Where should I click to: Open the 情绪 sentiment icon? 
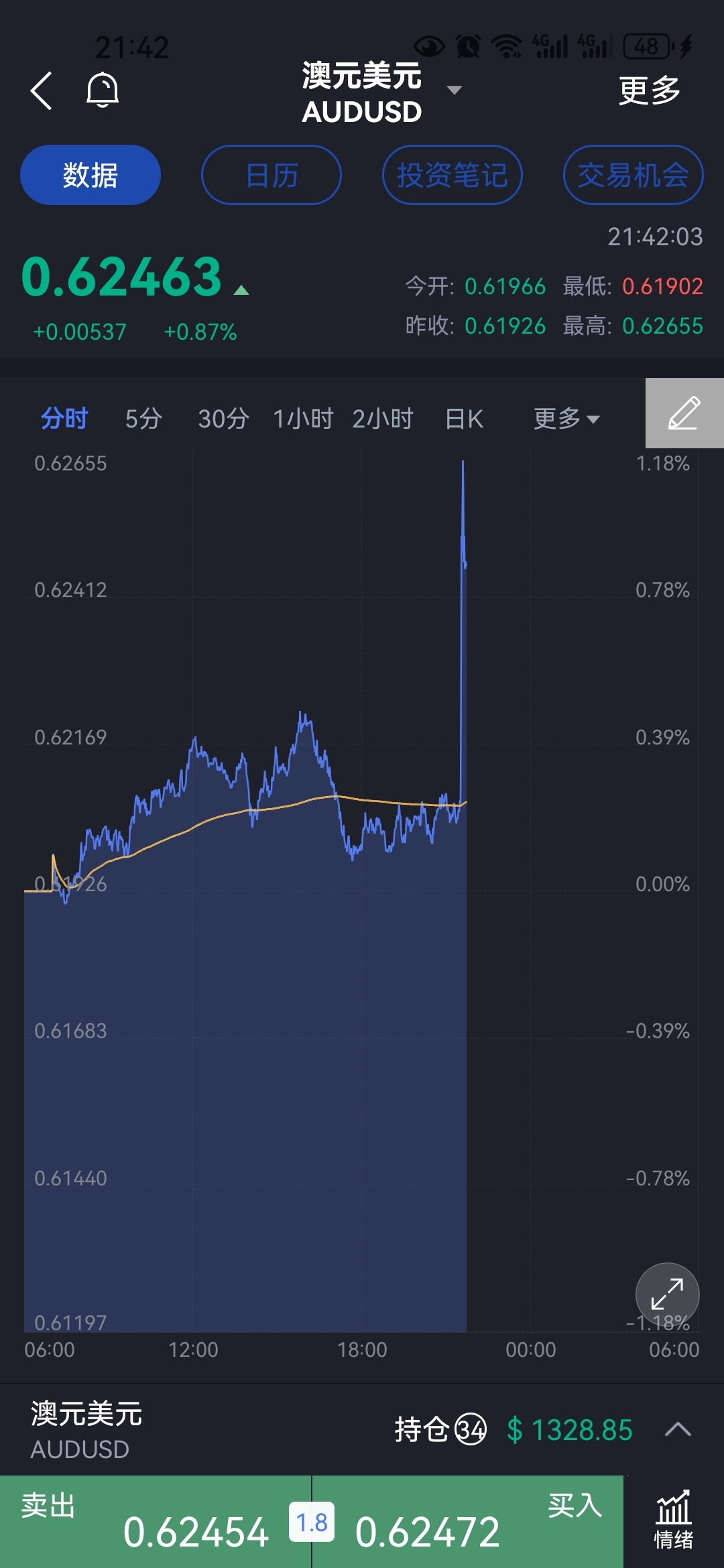673,1521
